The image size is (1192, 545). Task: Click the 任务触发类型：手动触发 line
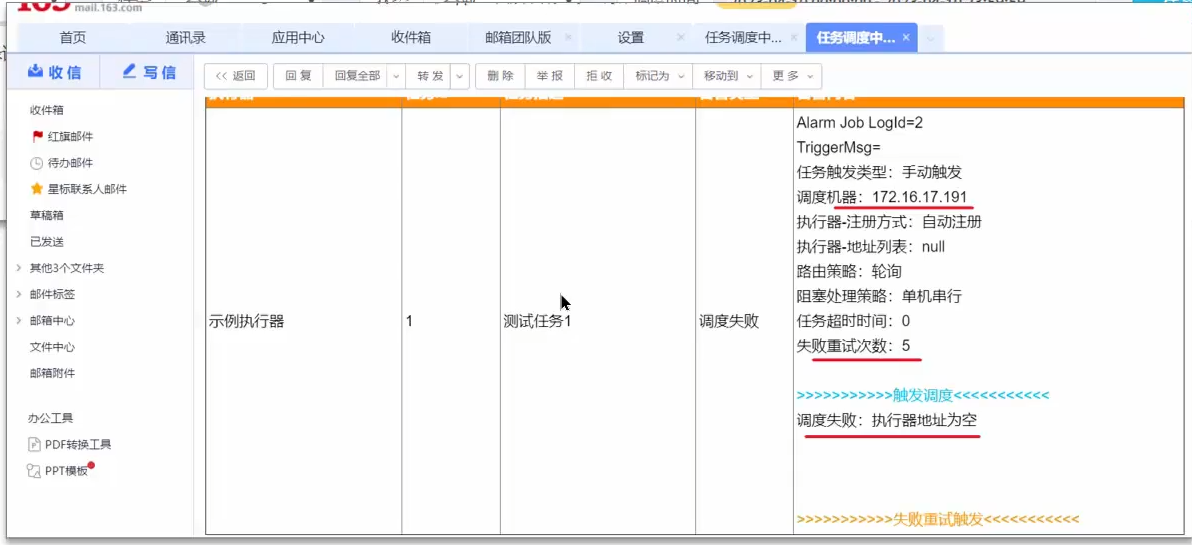click(880, 173)
